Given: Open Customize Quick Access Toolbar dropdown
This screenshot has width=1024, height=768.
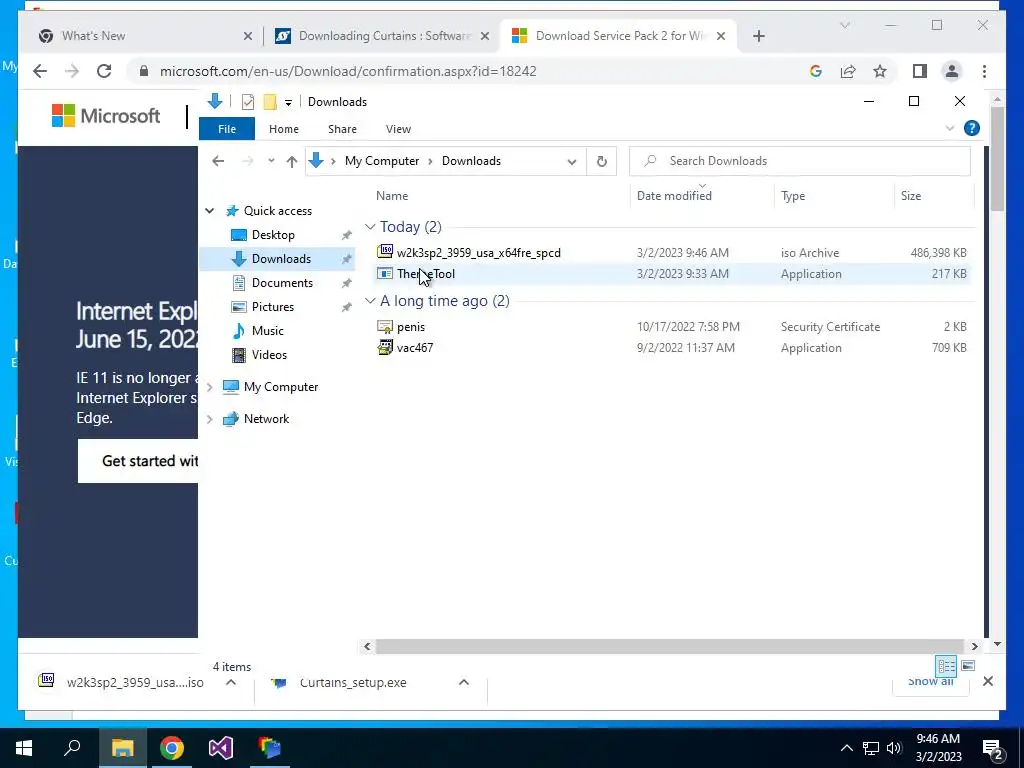Looking at the screenshot, I should pos(288,103).
